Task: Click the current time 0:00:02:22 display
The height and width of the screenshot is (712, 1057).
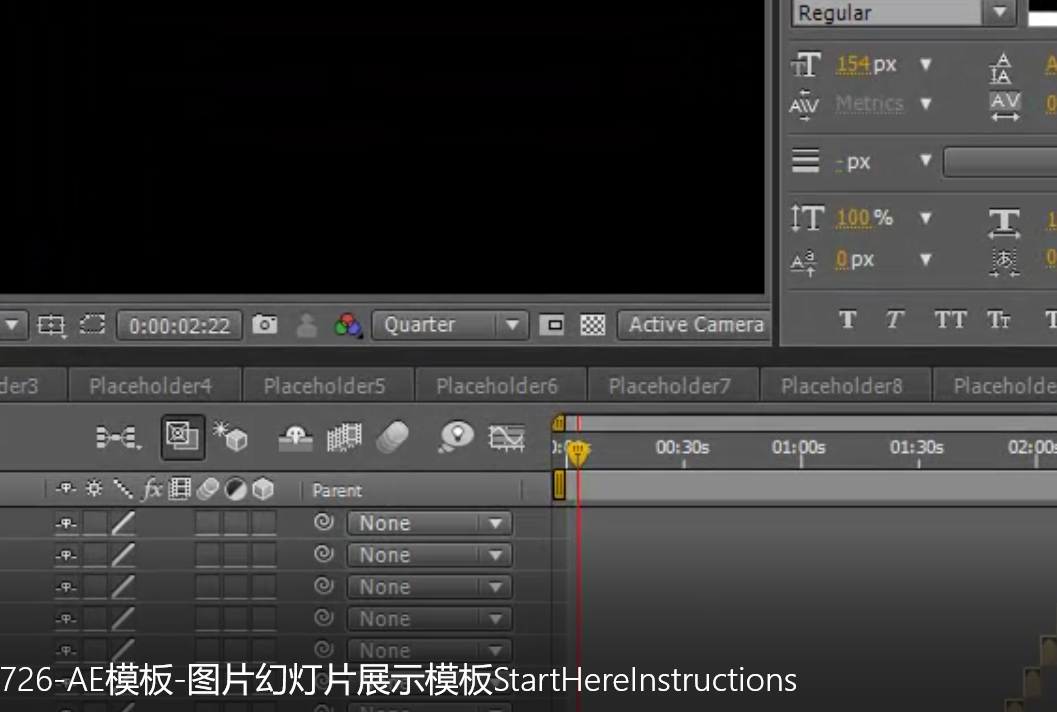Action: coord(179,326)
